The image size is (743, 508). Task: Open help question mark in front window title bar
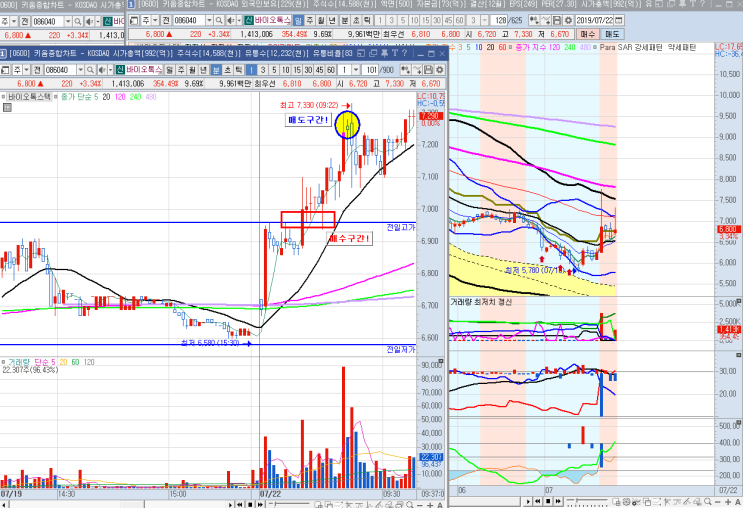pos(404,53)
